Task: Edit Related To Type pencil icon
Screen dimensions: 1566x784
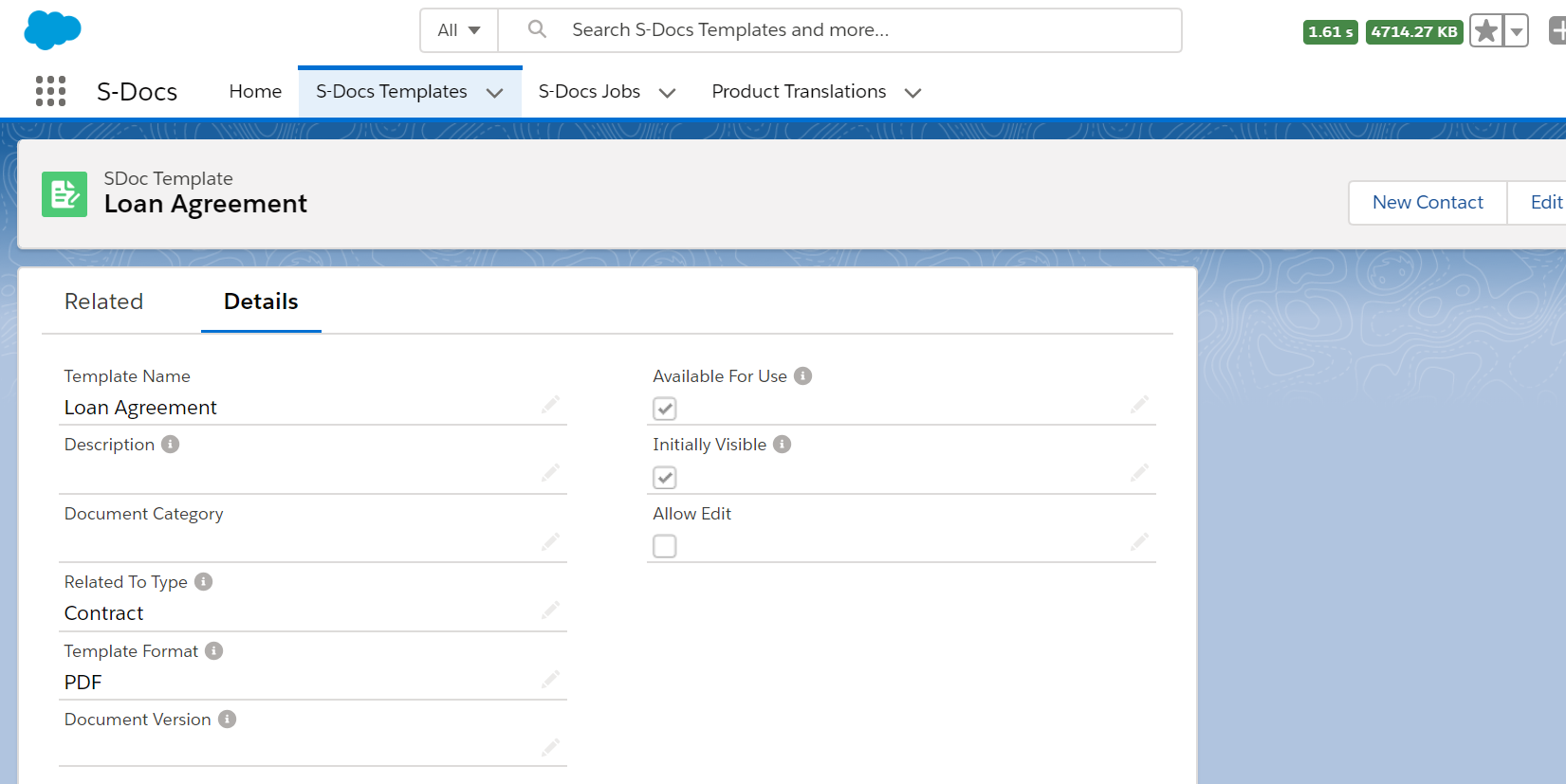Action: [550, 610]
